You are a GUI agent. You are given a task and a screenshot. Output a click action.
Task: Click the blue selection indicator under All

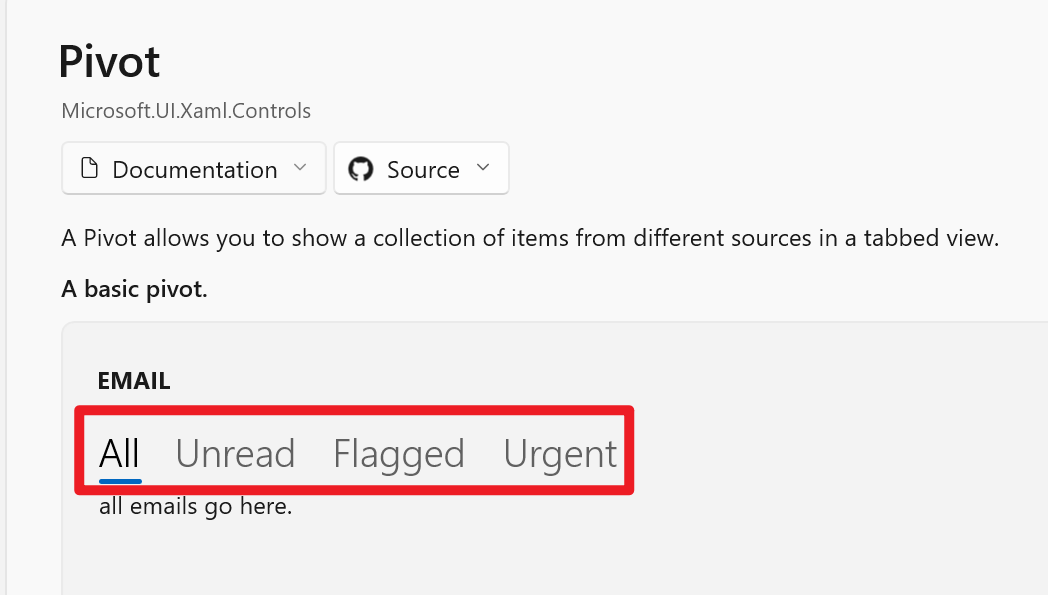coord(119,479)
